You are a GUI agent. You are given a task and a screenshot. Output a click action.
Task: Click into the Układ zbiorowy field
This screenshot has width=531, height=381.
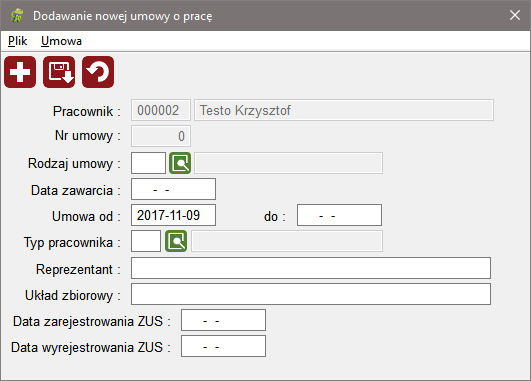311,294
